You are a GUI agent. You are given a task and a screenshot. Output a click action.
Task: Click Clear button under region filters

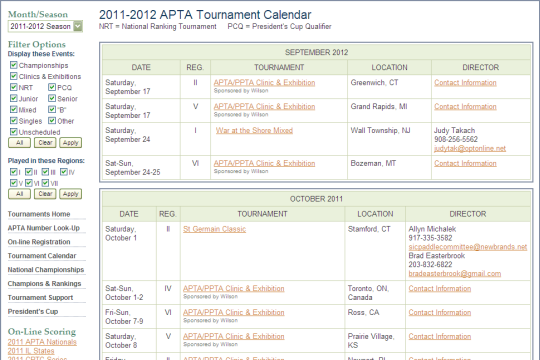coord(45,194)
